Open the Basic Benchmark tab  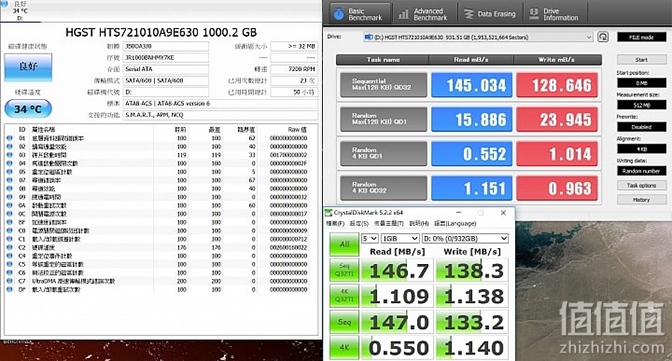click(360, 14)
